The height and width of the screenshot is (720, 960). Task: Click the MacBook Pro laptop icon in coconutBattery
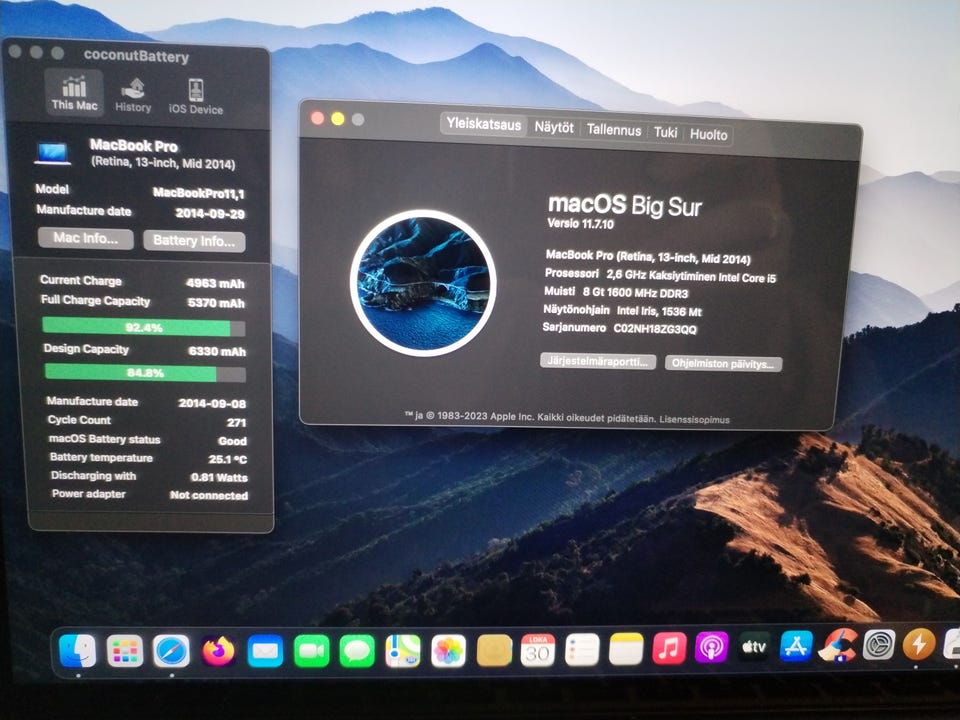53,153
